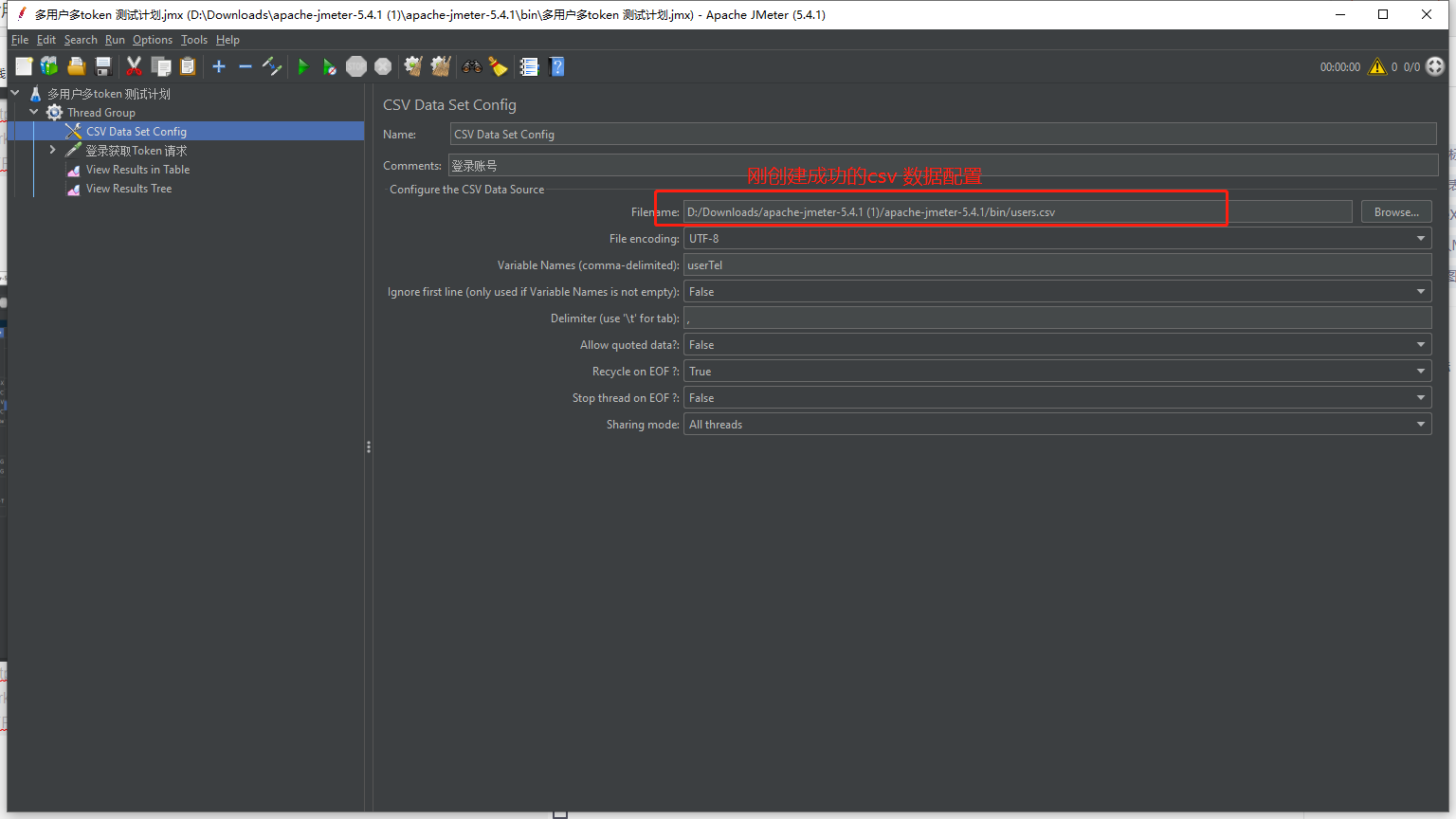Screen dimensions: 1456x819
Task: Select CSV Data Set Config in tree
Action: click(136, 132)
